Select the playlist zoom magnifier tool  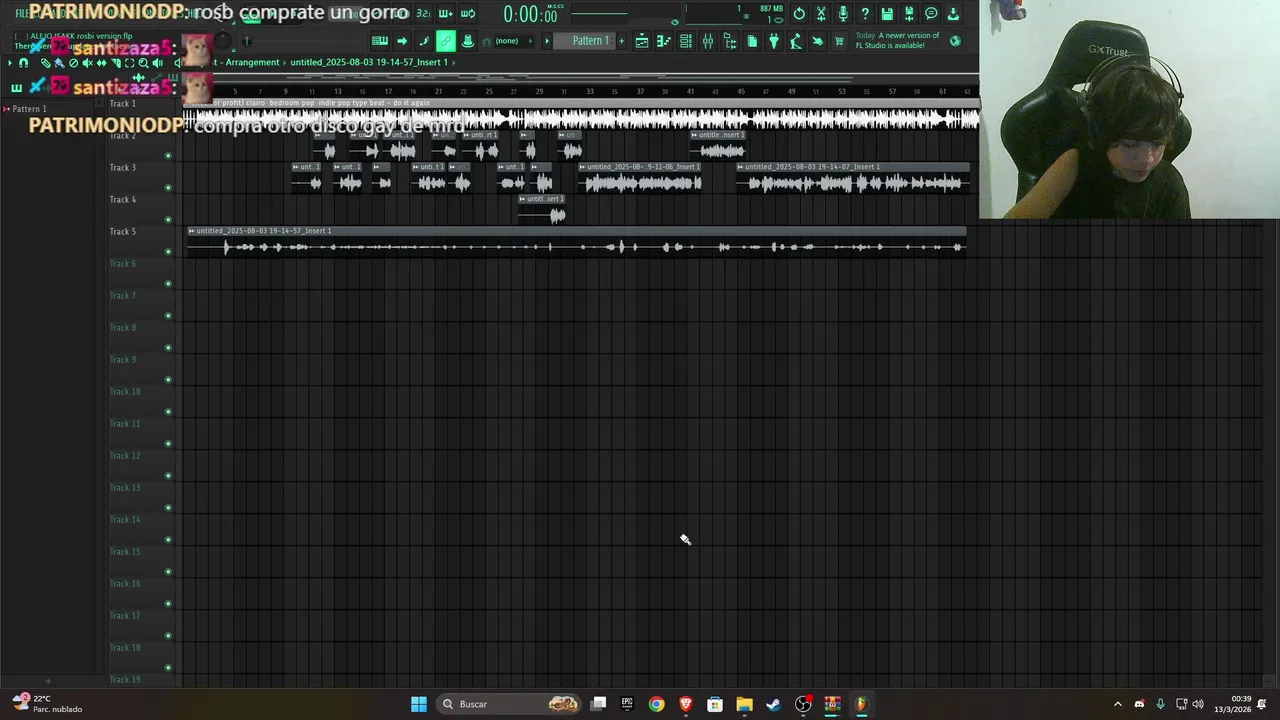tap(143, 62)
